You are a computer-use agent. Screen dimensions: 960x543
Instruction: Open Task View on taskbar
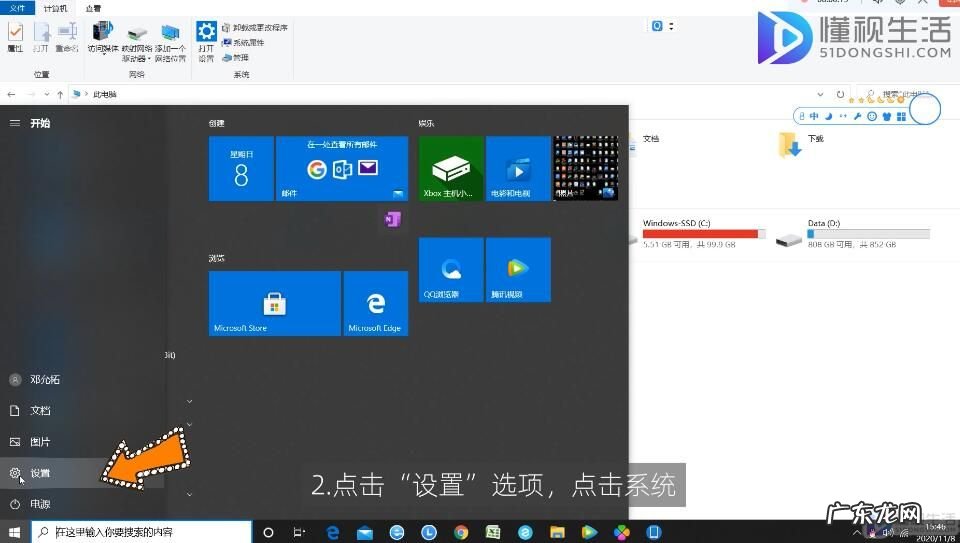point(299,533)
